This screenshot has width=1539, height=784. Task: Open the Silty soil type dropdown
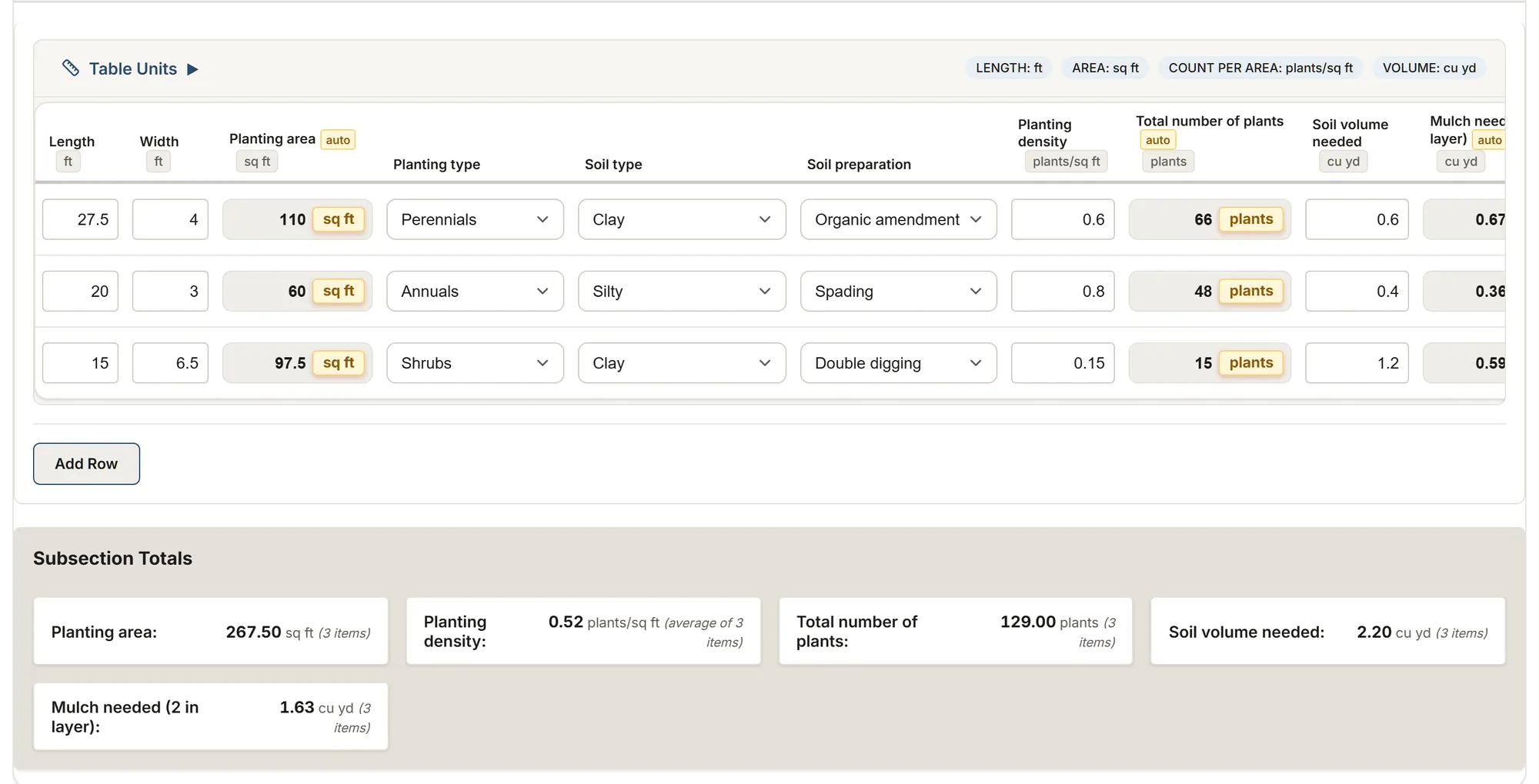682,291
